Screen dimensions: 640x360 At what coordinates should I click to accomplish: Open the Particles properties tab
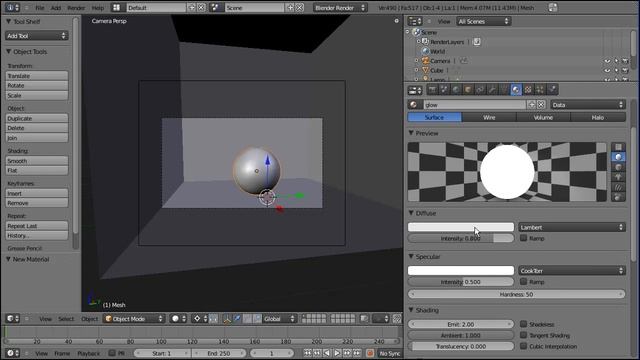(x=540, y=89)
